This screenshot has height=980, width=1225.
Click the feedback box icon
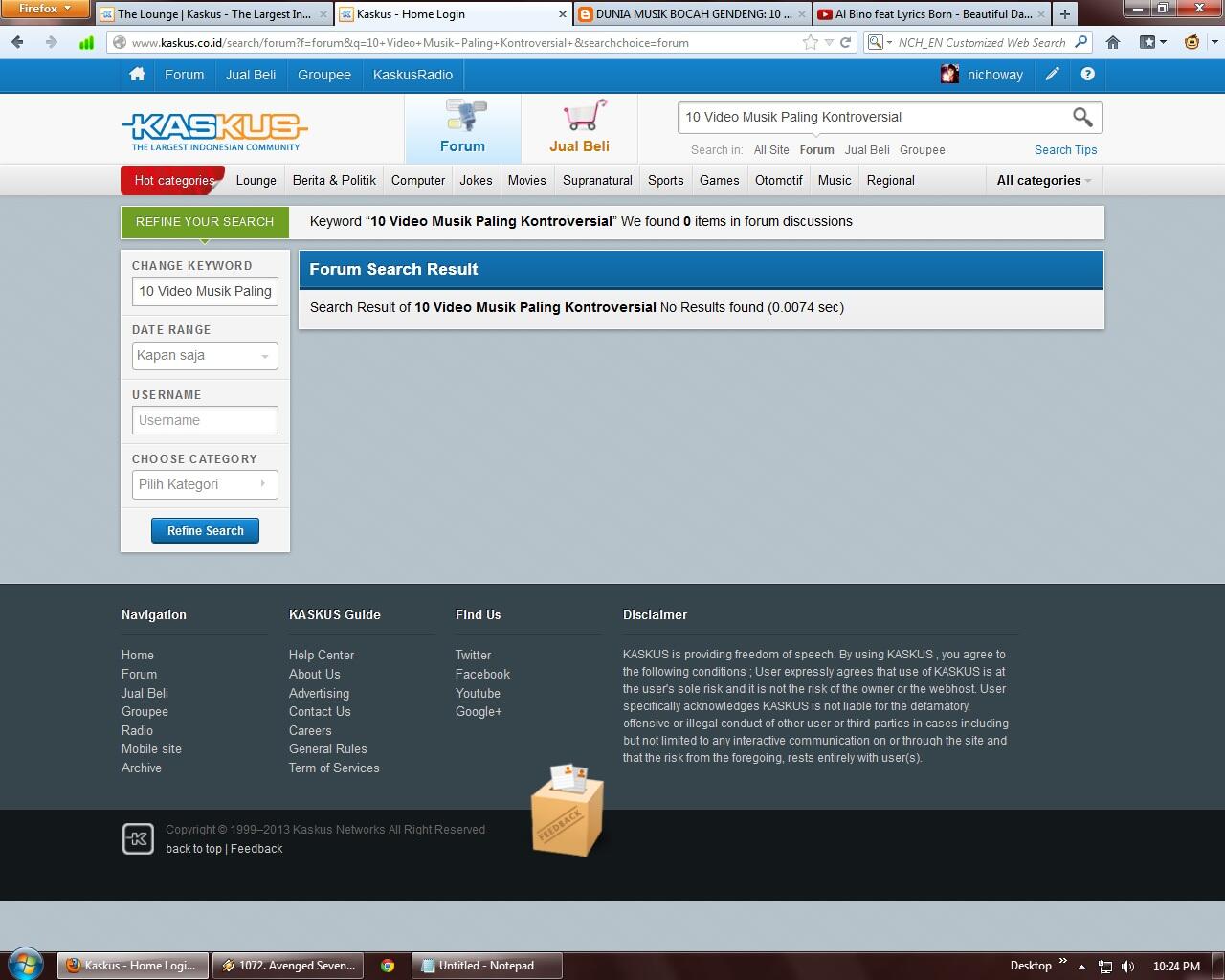click(568, 810)
